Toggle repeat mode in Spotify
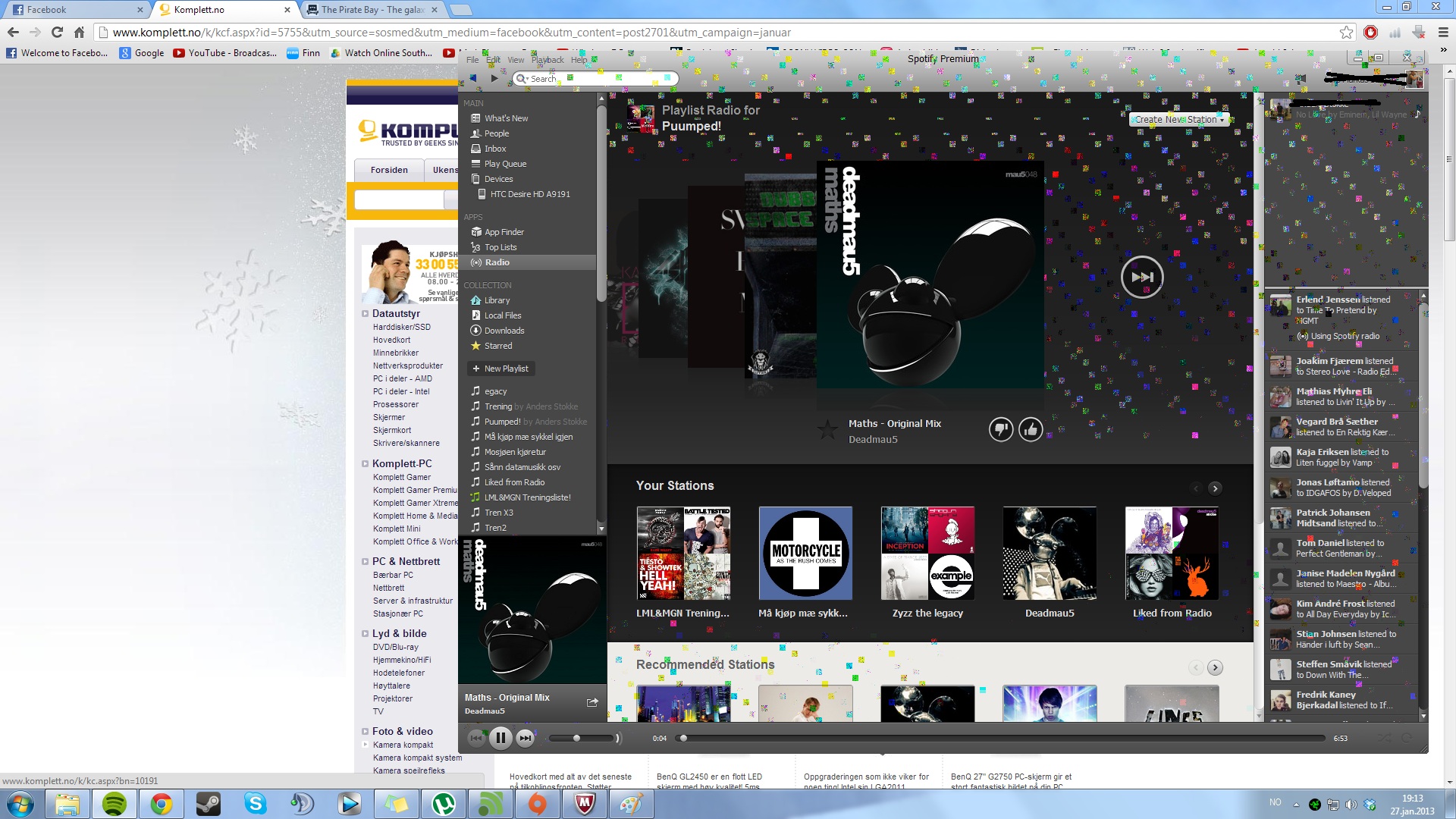The height and width of the screenshot is (819, 1456). tap(1407, 738)
